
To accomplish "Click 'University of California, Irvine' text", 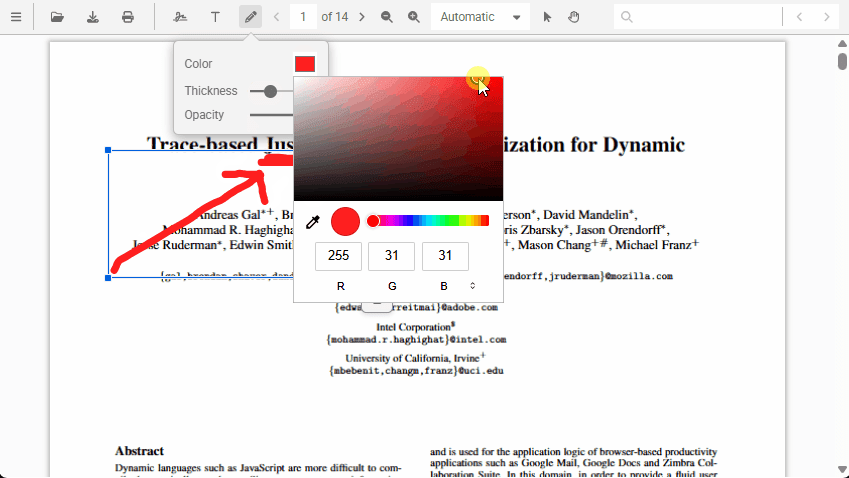I will click(415, 358).
